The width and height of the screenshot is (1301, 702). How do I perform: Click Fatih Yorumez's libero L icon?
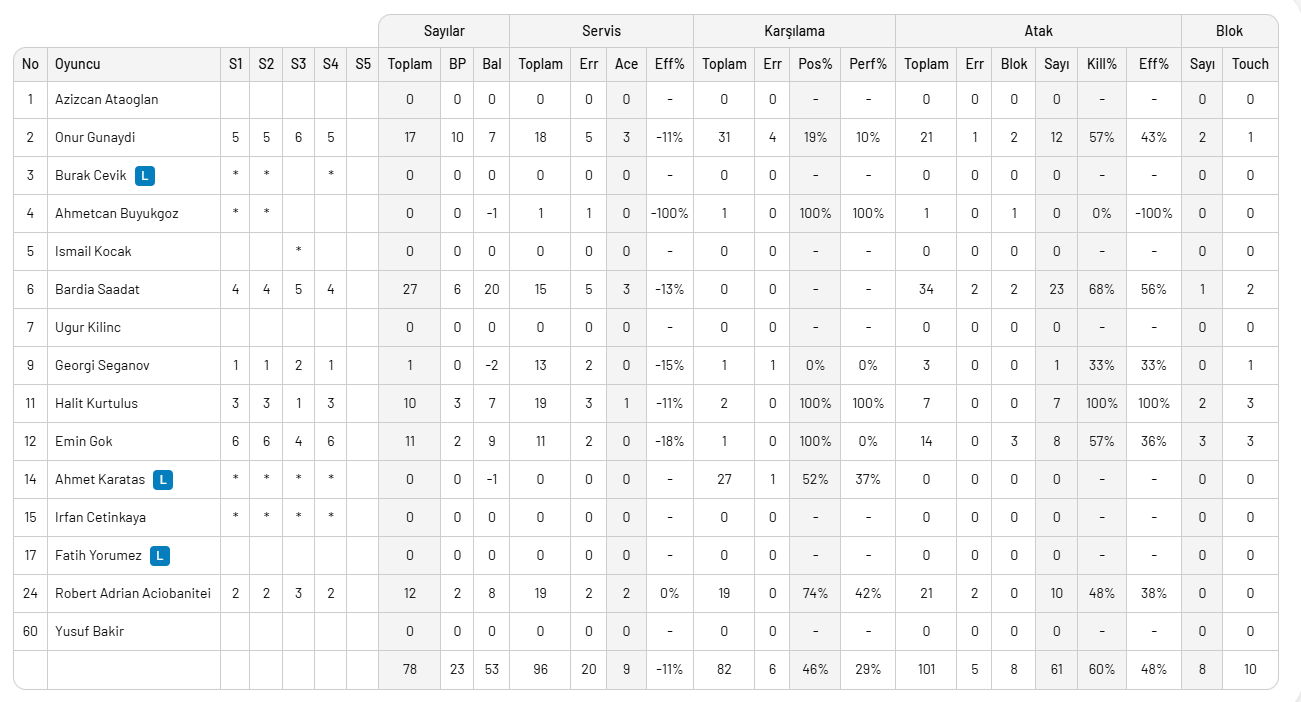click(x=160, y=555)
